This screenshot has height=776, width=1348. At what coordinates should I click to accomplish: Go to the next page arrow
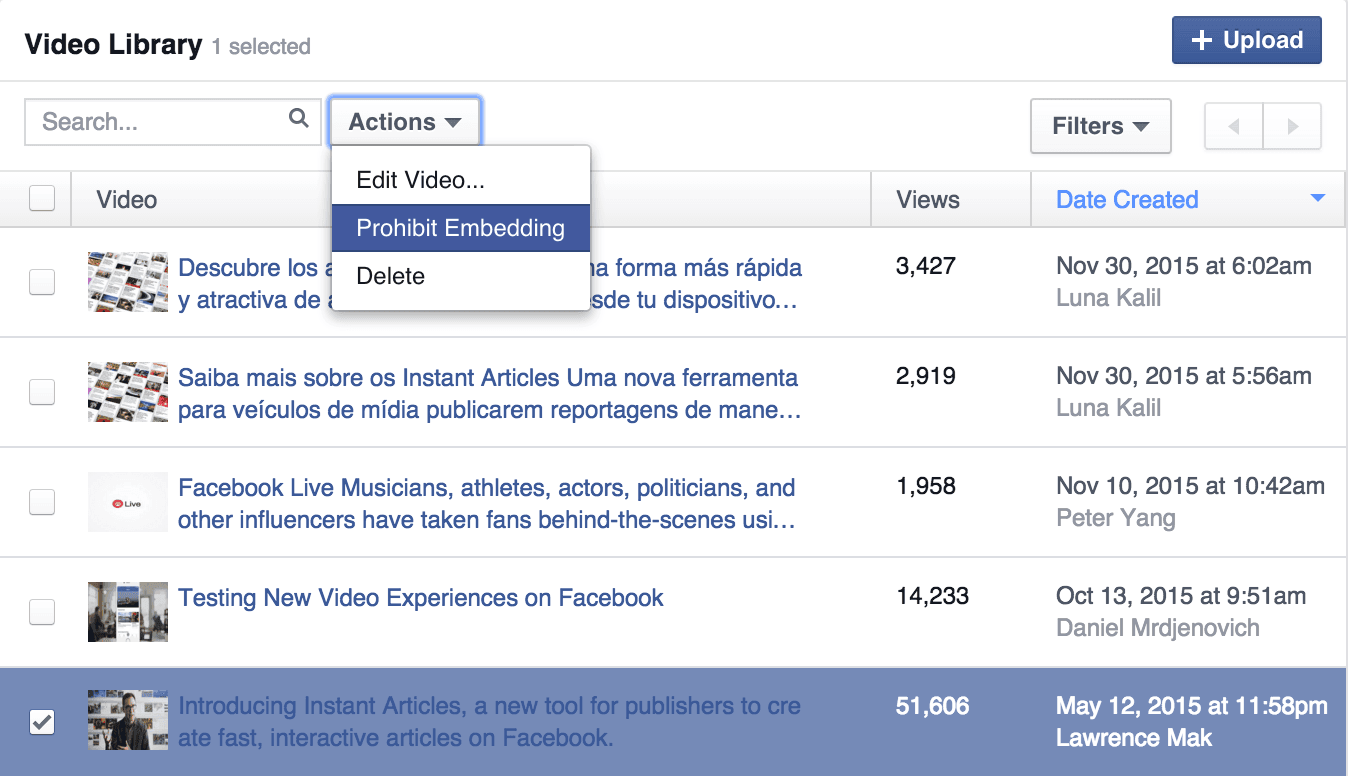click(1292, 127)
